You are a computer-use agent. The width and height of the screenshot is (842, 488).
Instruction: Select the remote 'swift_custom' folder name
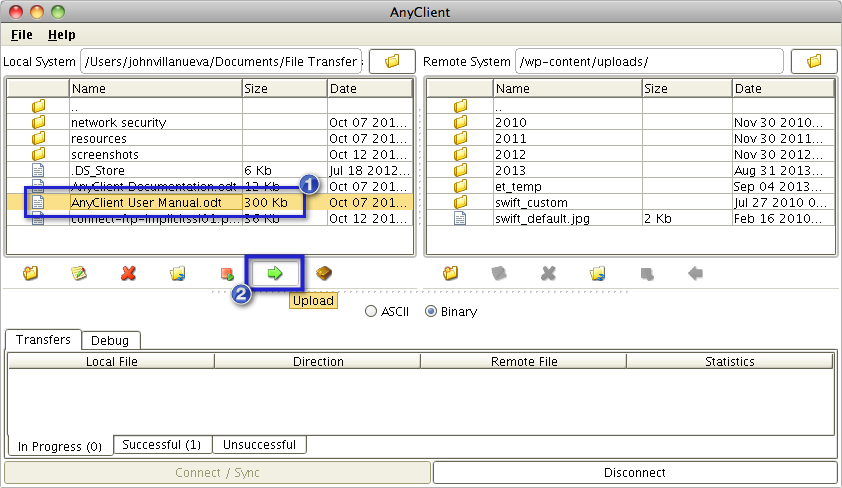[x=531, y=203]
